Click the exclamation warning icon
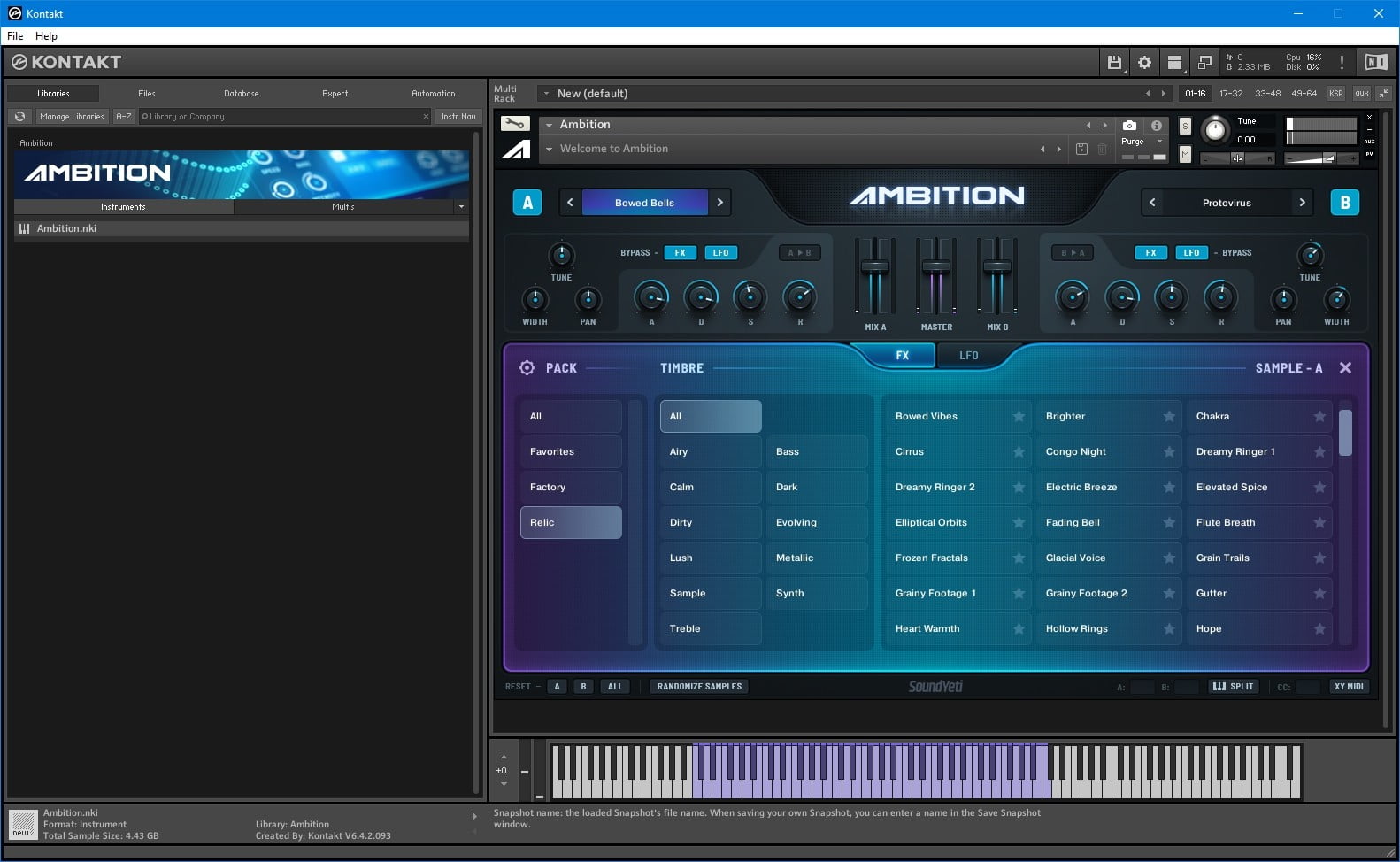The height and width of the screenshot is (862, 1400). (x=1342, y=62)
